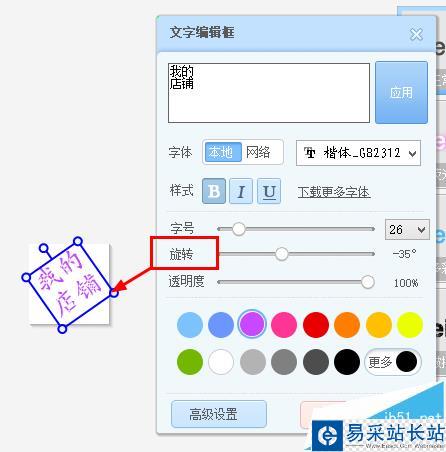
Task: Pick the medium blue color swatch
Action: [x=221, y=325]
